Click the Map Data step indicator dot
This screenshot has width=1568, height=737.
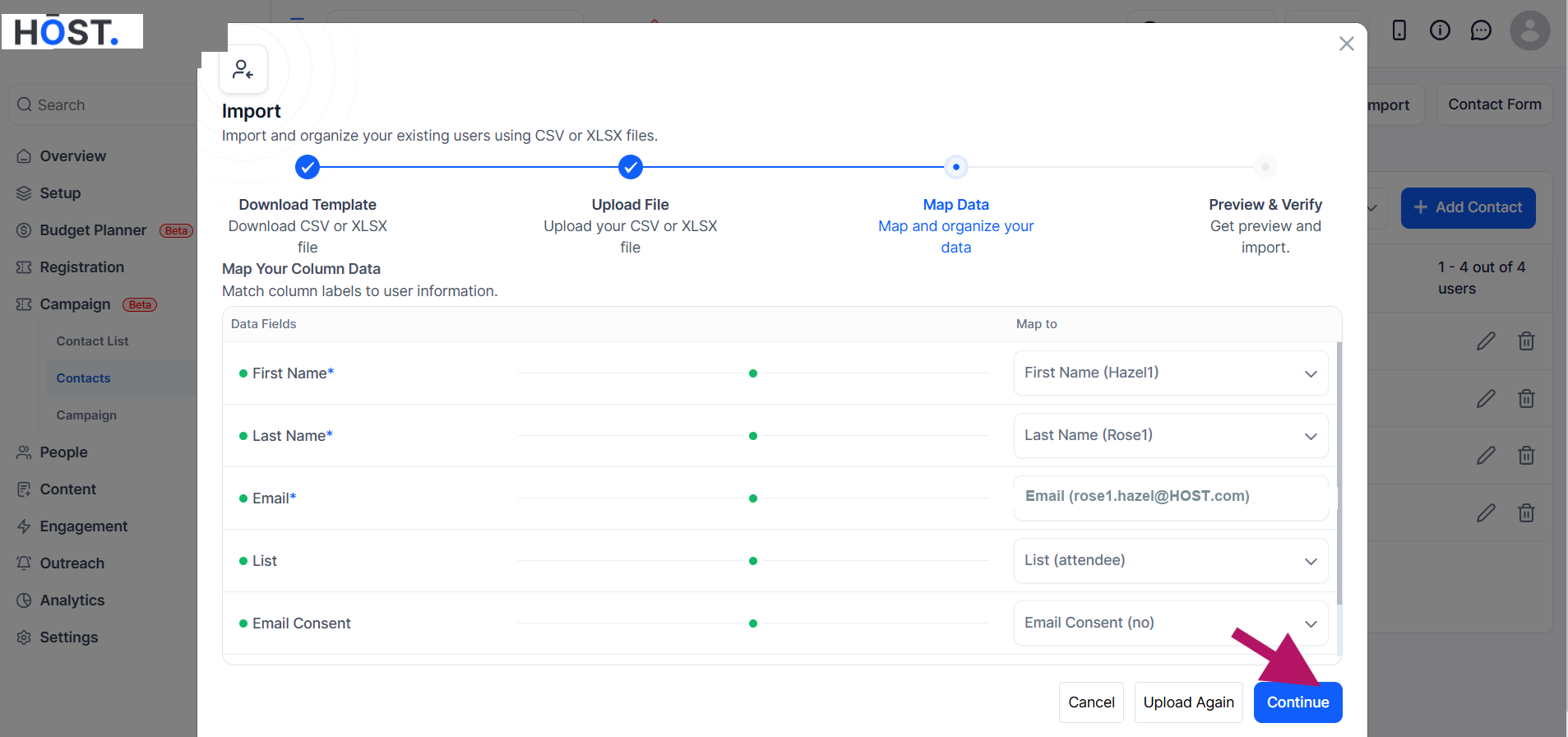[955, 167]
